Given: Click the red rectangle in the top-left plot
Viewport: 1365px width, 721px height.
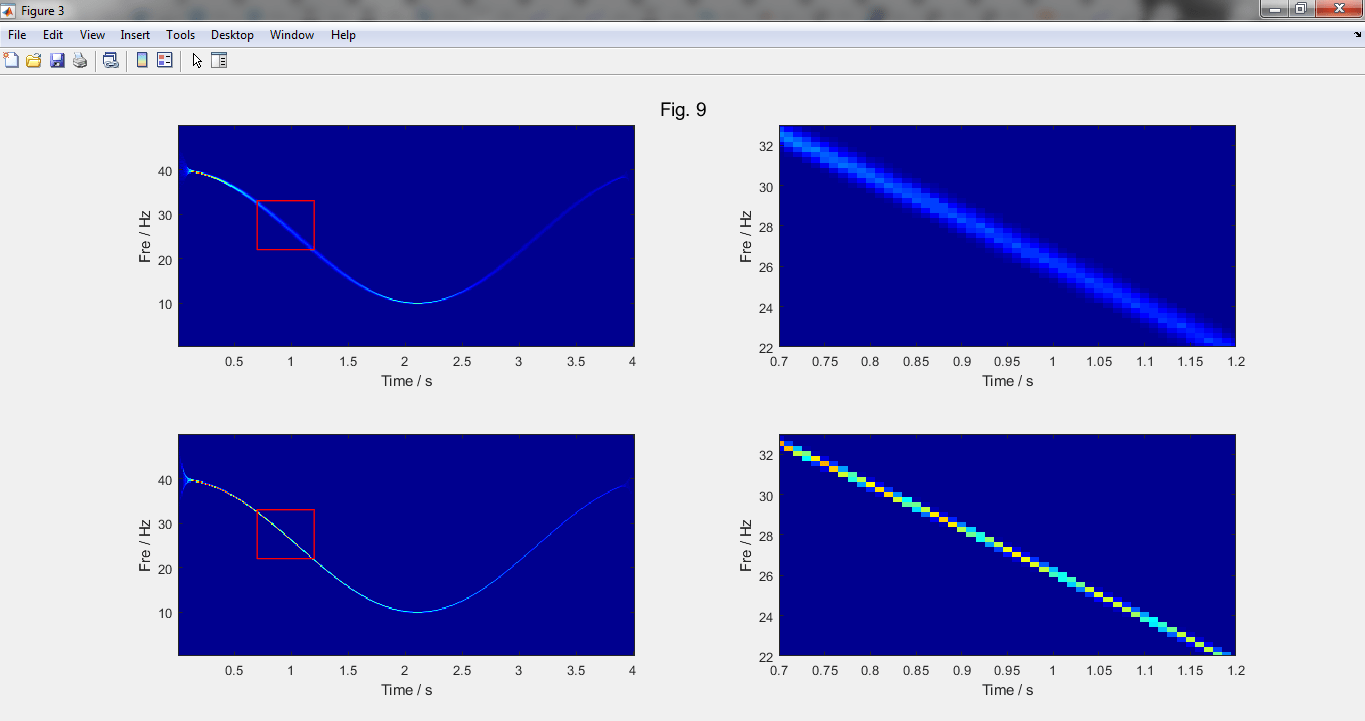Looking at the screenshot, I should point(286,201).
